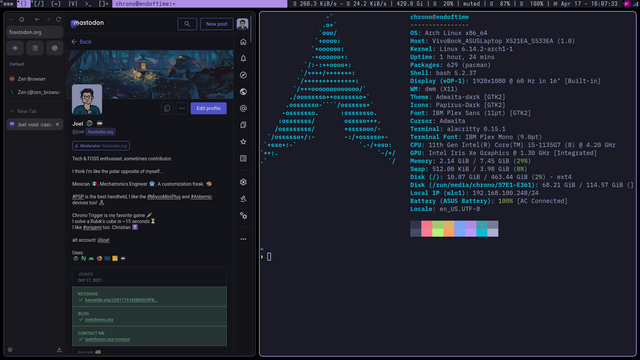The height and width of the screenshot is (360, 640).
Task: Switch to dwm >_ tag
Action: click(x=88, y=4)
